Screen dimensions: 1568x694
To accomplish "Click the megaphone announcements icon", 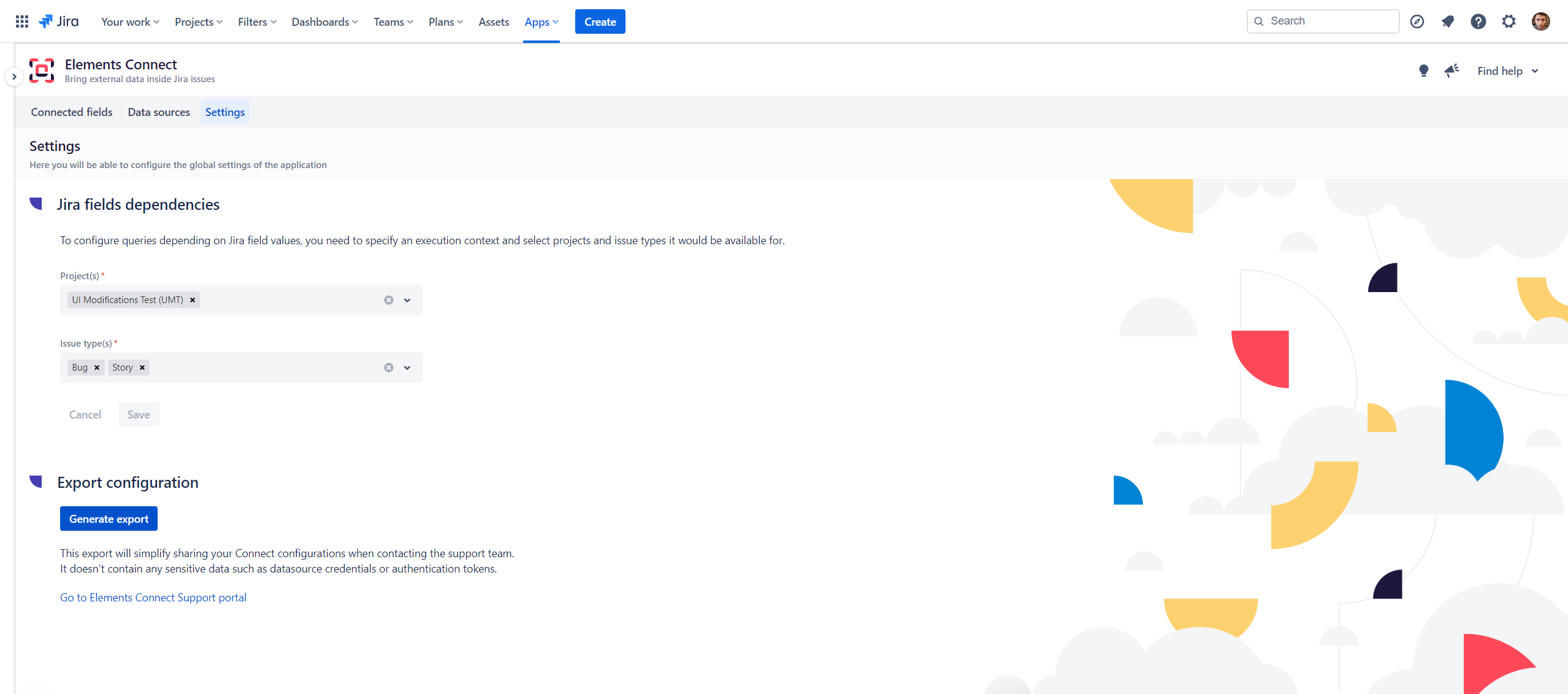I will pos(1451,71).
